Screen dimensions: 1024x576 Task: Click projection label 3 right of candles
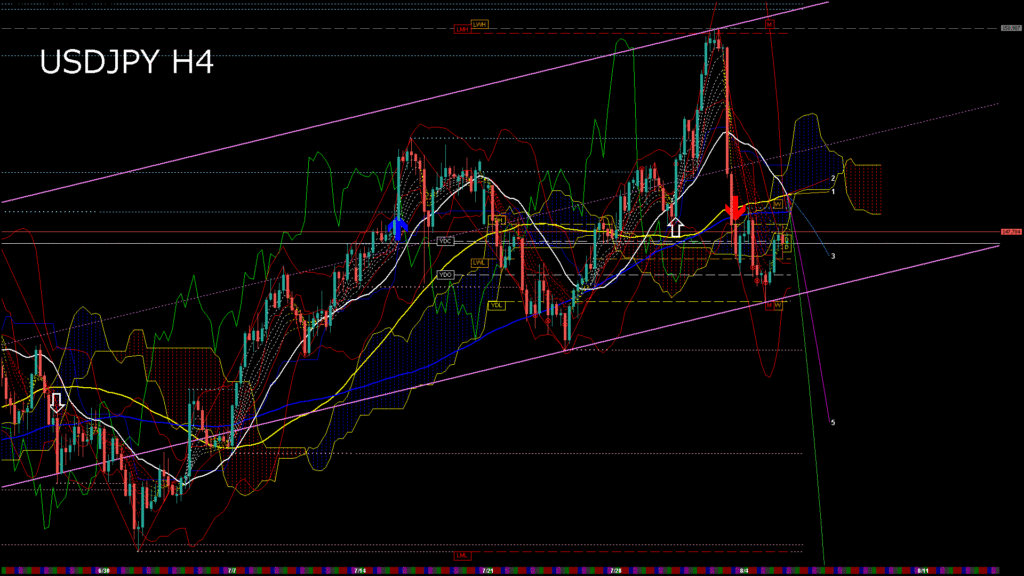833,256
